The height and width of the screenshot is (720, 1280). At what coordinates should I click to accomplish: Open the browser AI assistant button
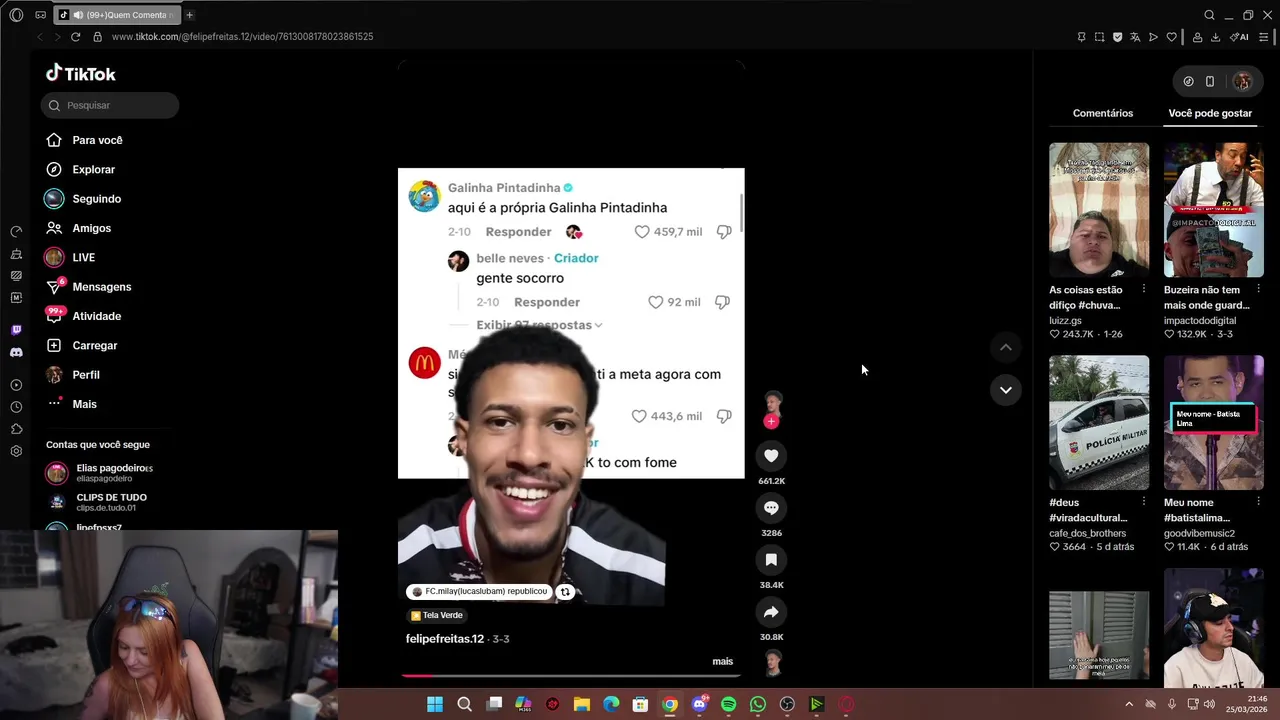1241,37
